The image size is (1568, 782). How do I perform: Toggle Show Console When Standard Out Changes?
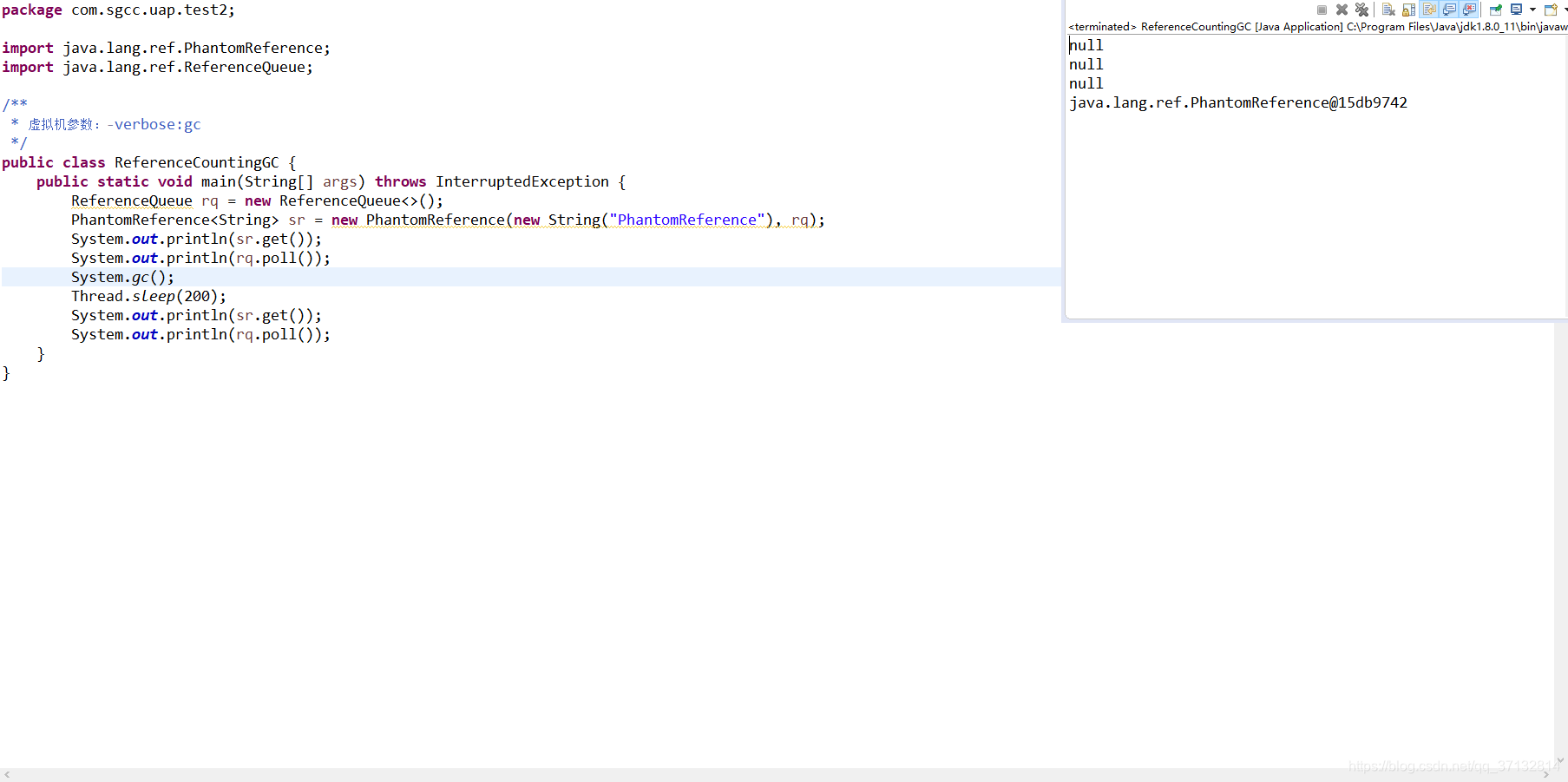point(1449,10)
